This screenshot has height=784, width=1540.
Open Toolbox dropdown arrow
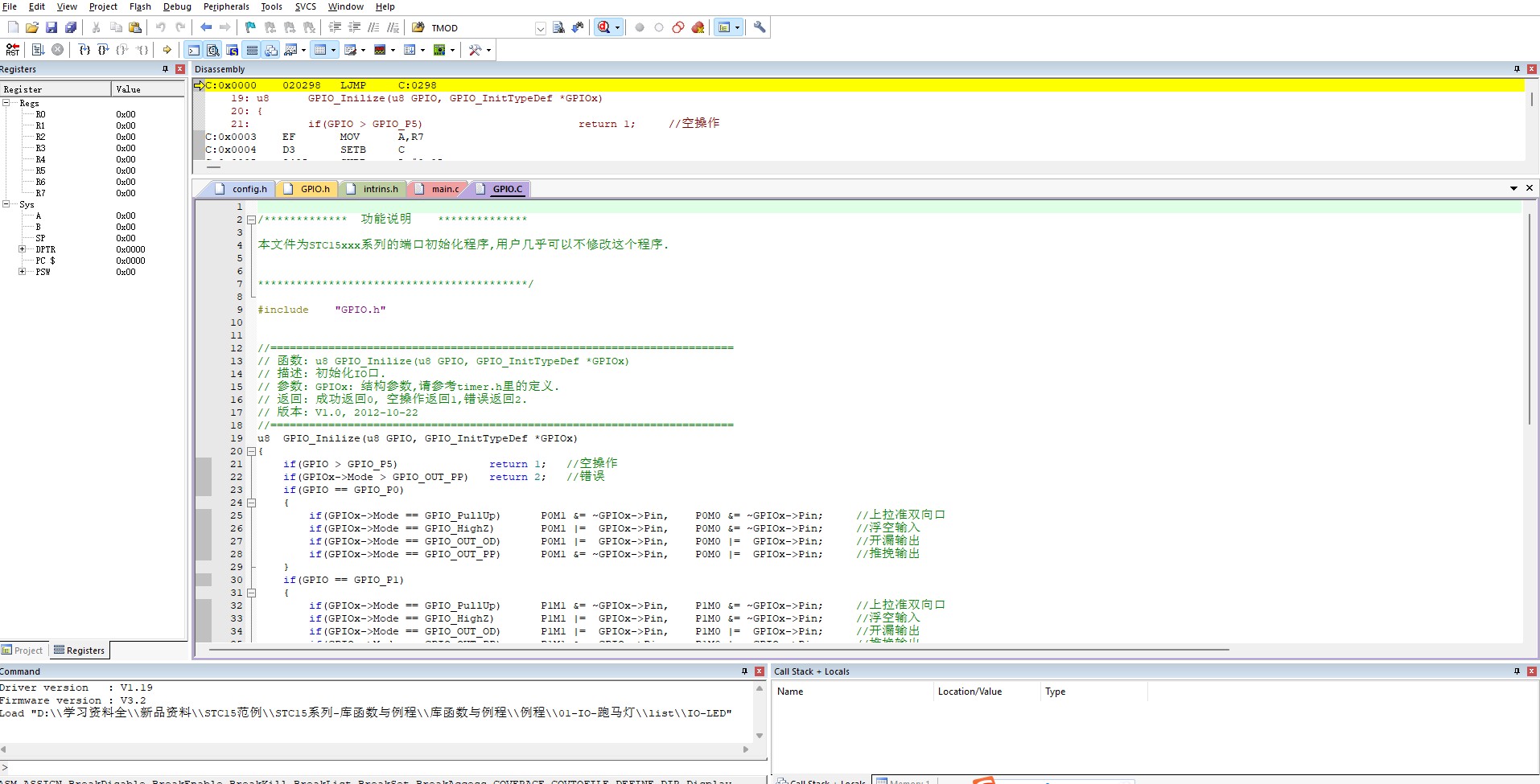coord(488,50)
